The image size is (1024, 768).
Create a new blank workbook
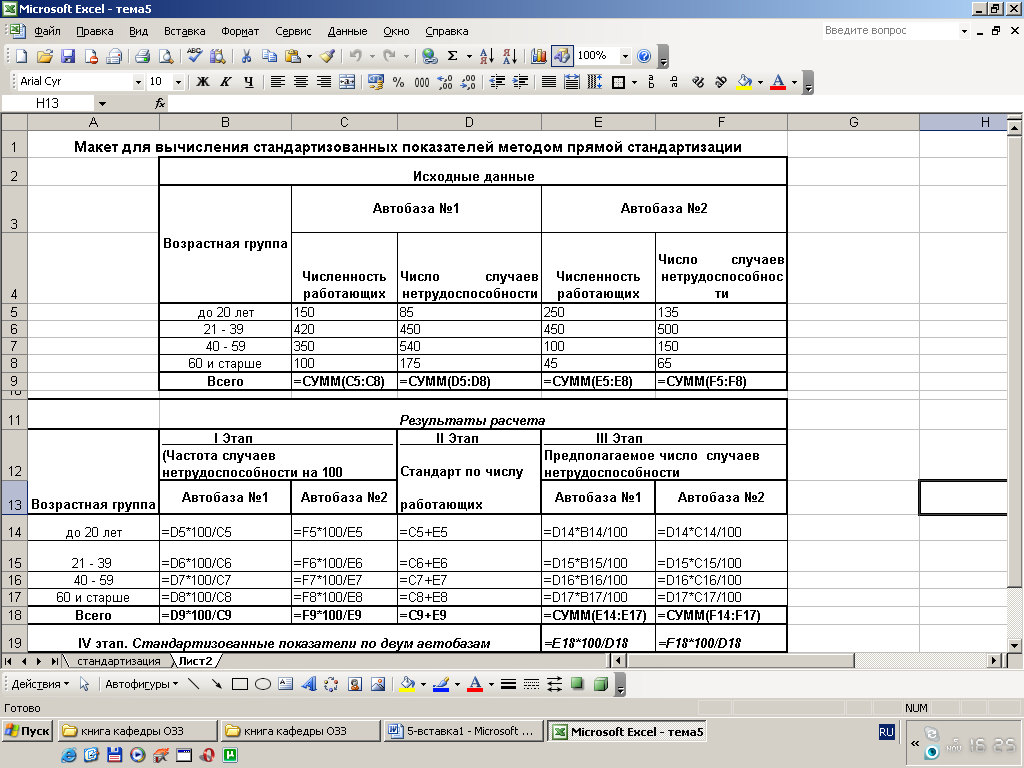pyautogui.click(x=21, y=56)
